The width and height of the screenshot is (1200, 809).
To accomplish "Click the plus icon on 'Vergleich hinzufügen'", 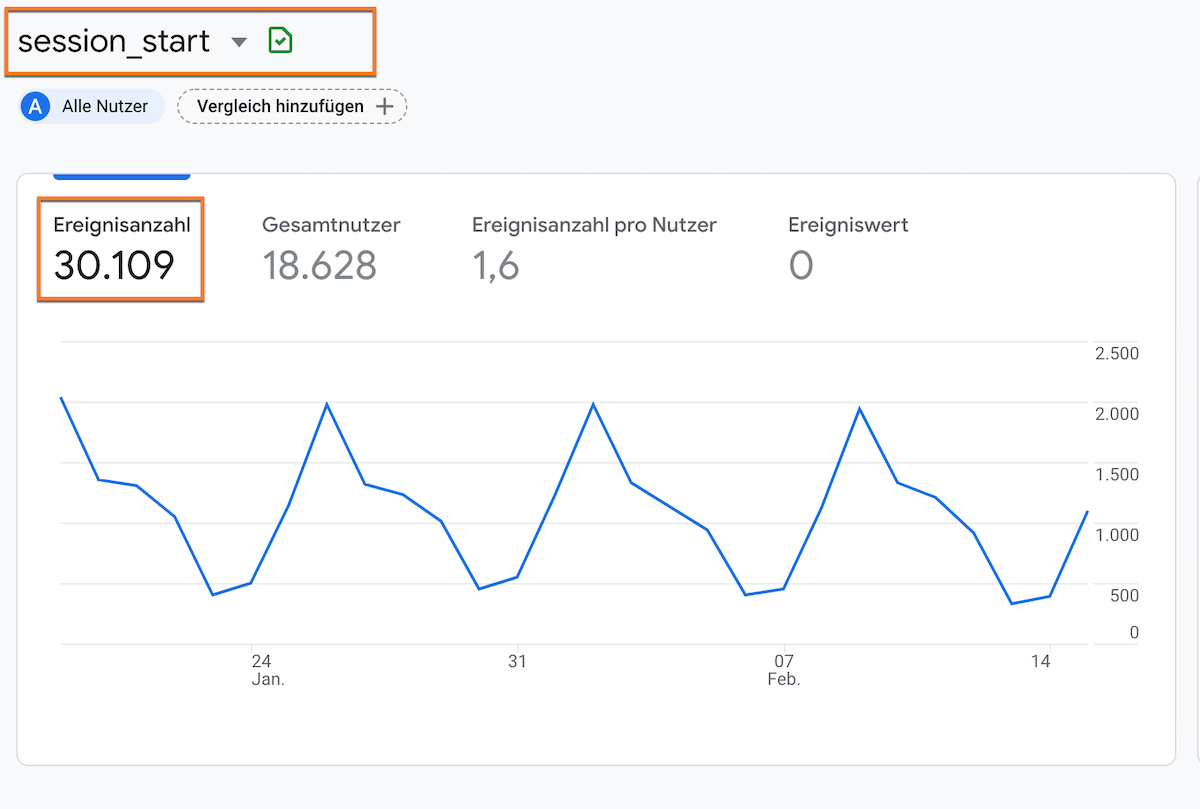I will (383, 106).
